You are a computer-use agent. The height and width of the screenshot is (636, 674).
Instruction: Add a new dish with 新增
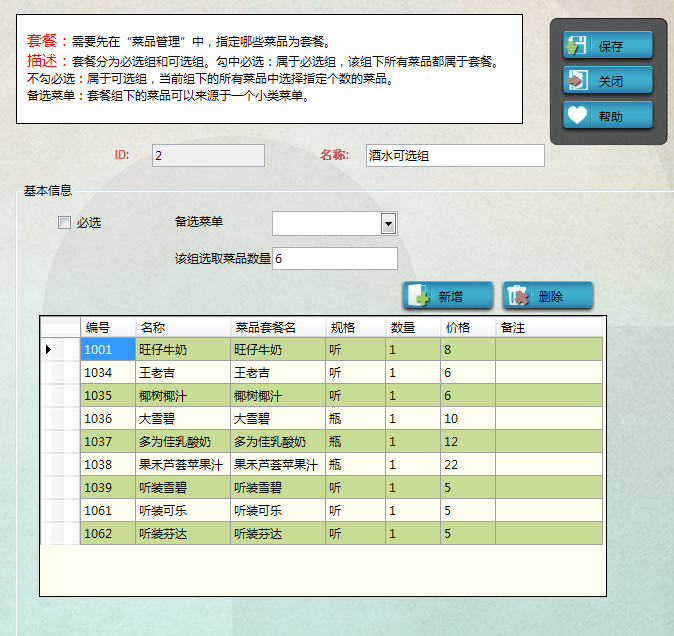(x=447, y=296)
